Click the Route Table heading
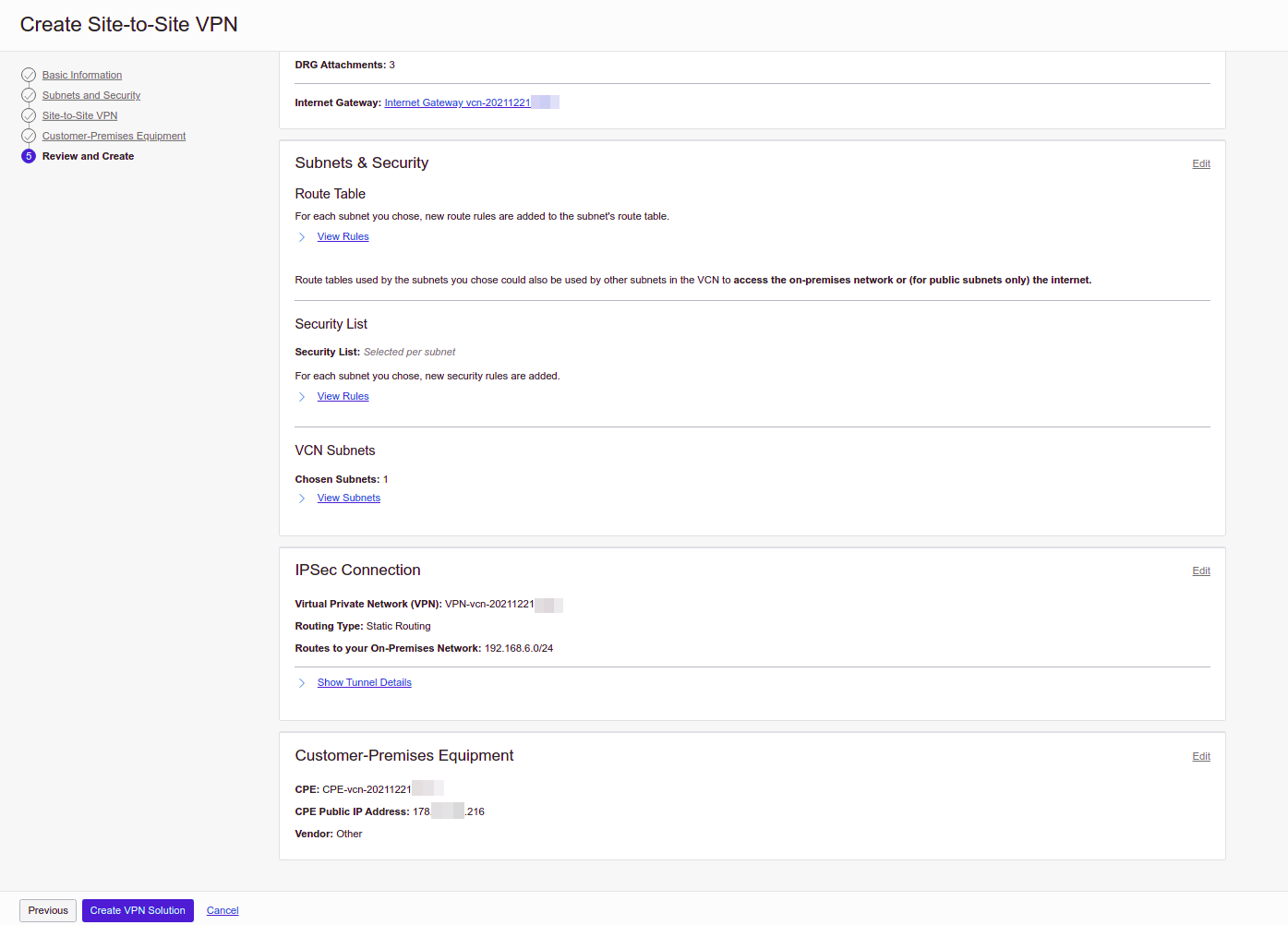The image size is (1288, 925). 331,194
